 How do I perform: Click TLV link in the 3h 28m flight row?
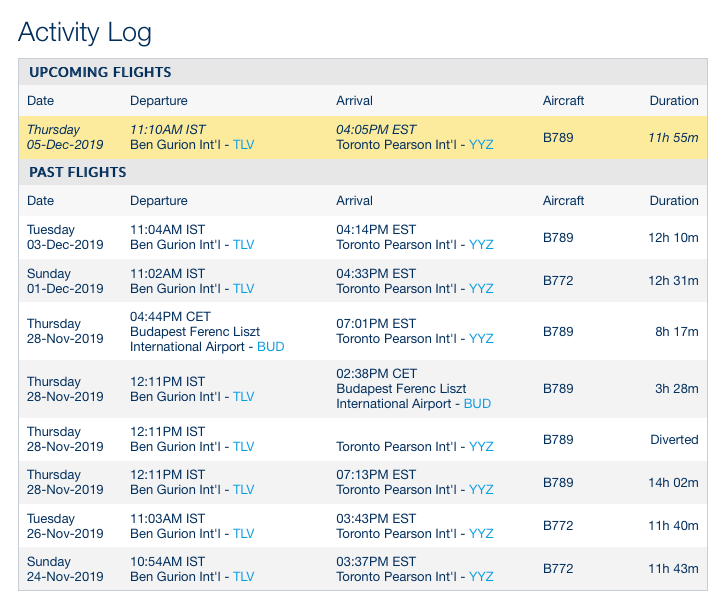pyautogui.click(x=243, y=397)
